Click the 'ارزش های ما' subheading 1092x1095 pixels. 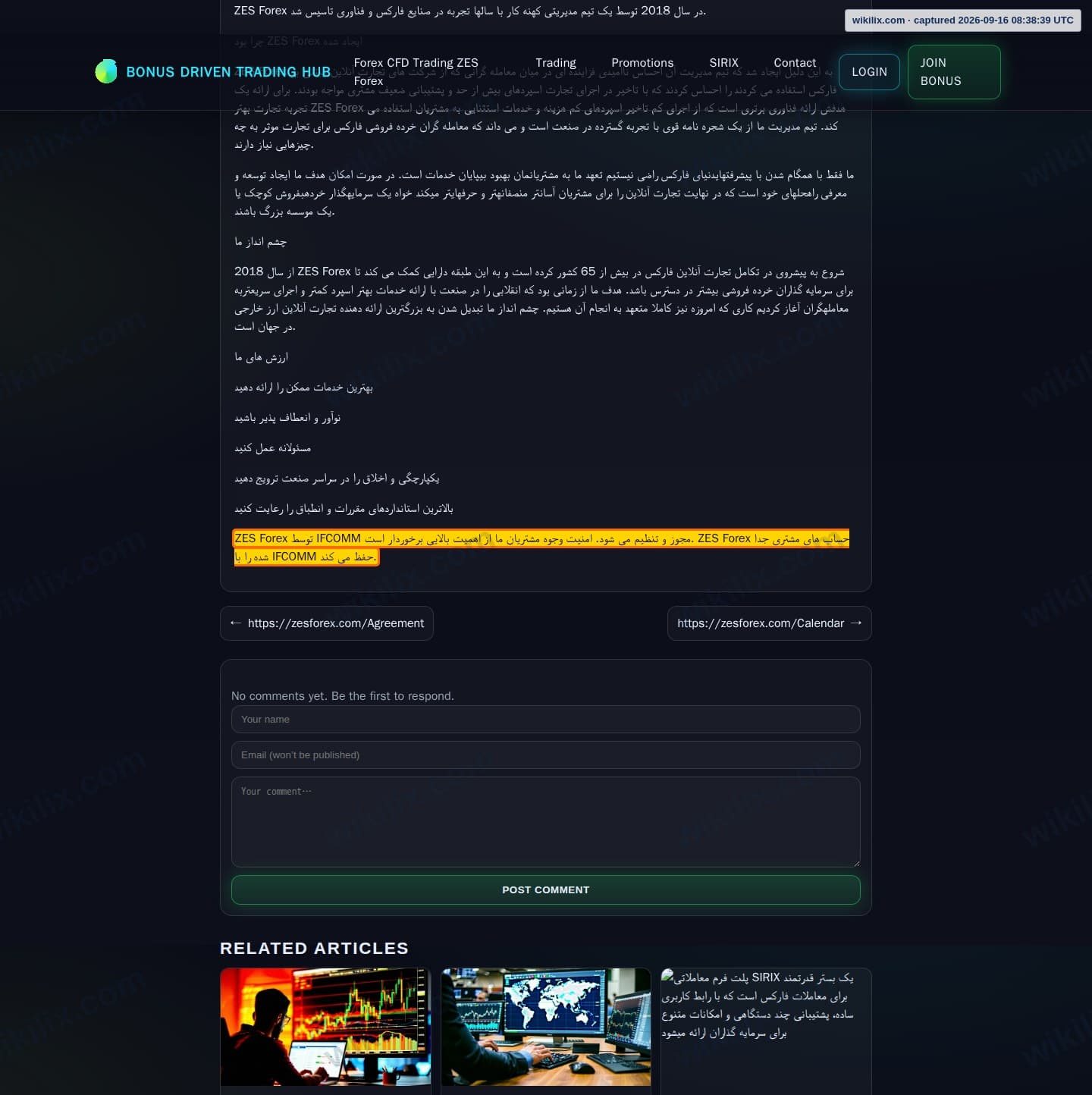[262, 357]
